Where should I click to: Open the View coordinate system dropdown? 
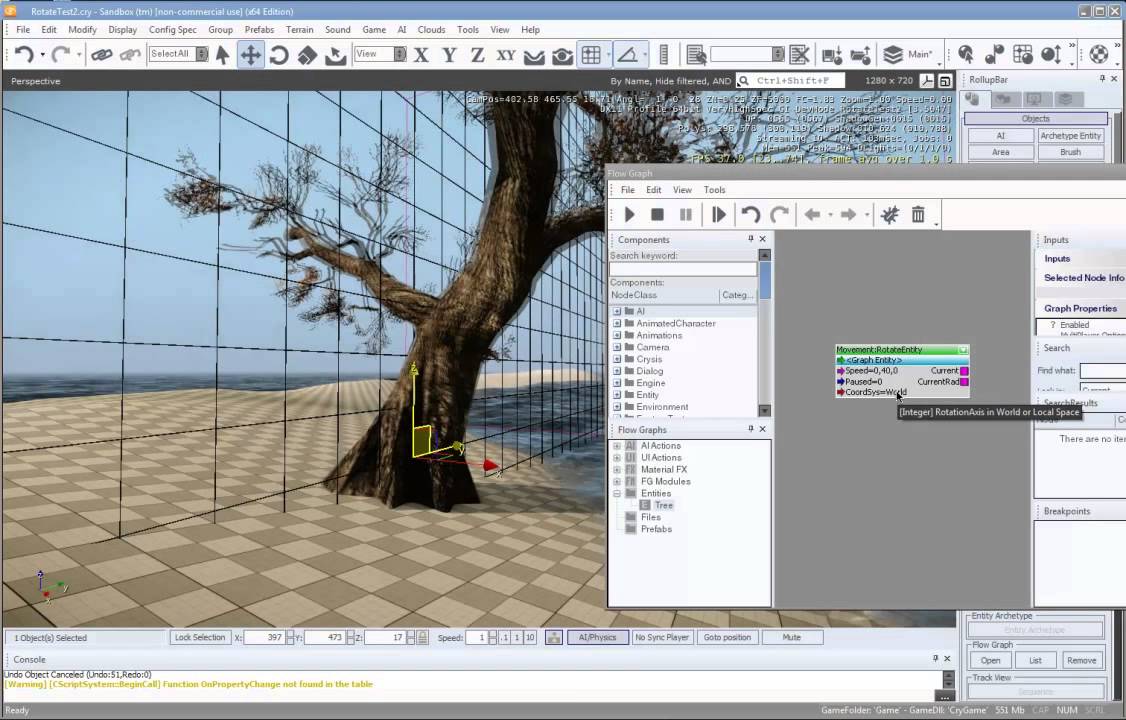click(400, 54)
